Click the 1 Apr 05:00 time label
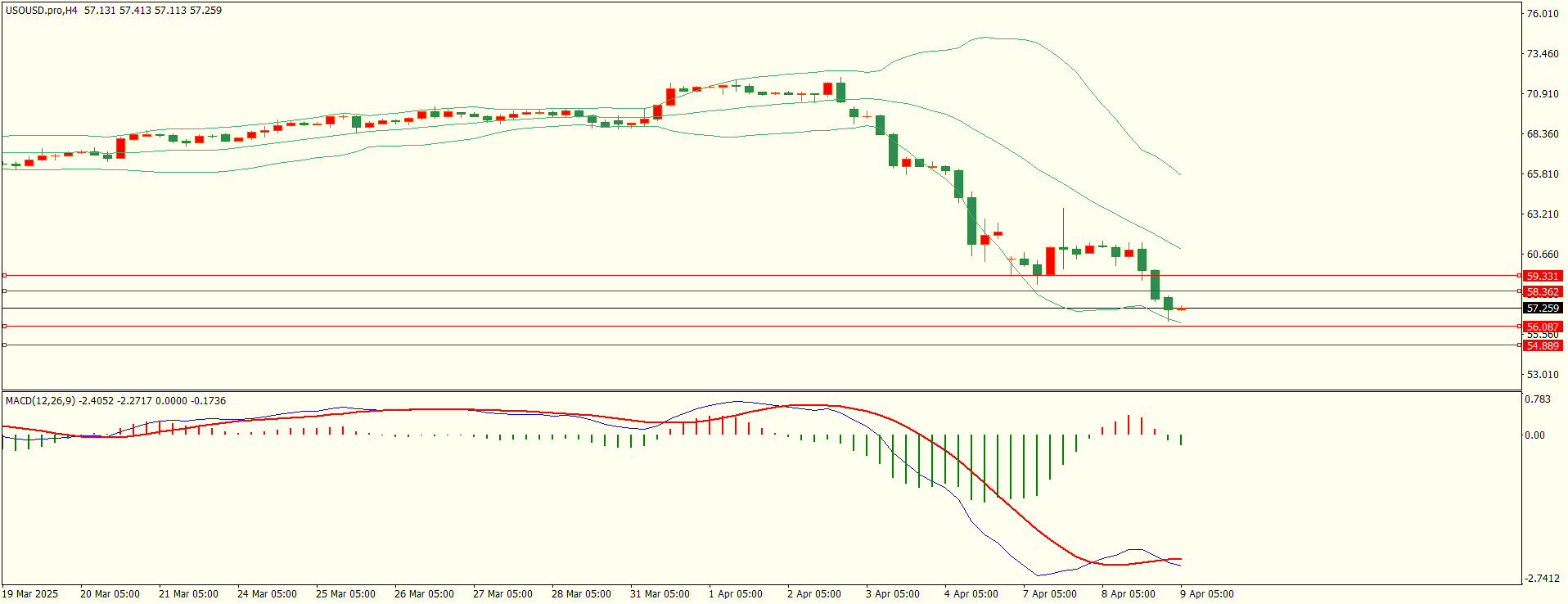The width and height of the screenshot is (1568, 604). click(x=735, y=594)
